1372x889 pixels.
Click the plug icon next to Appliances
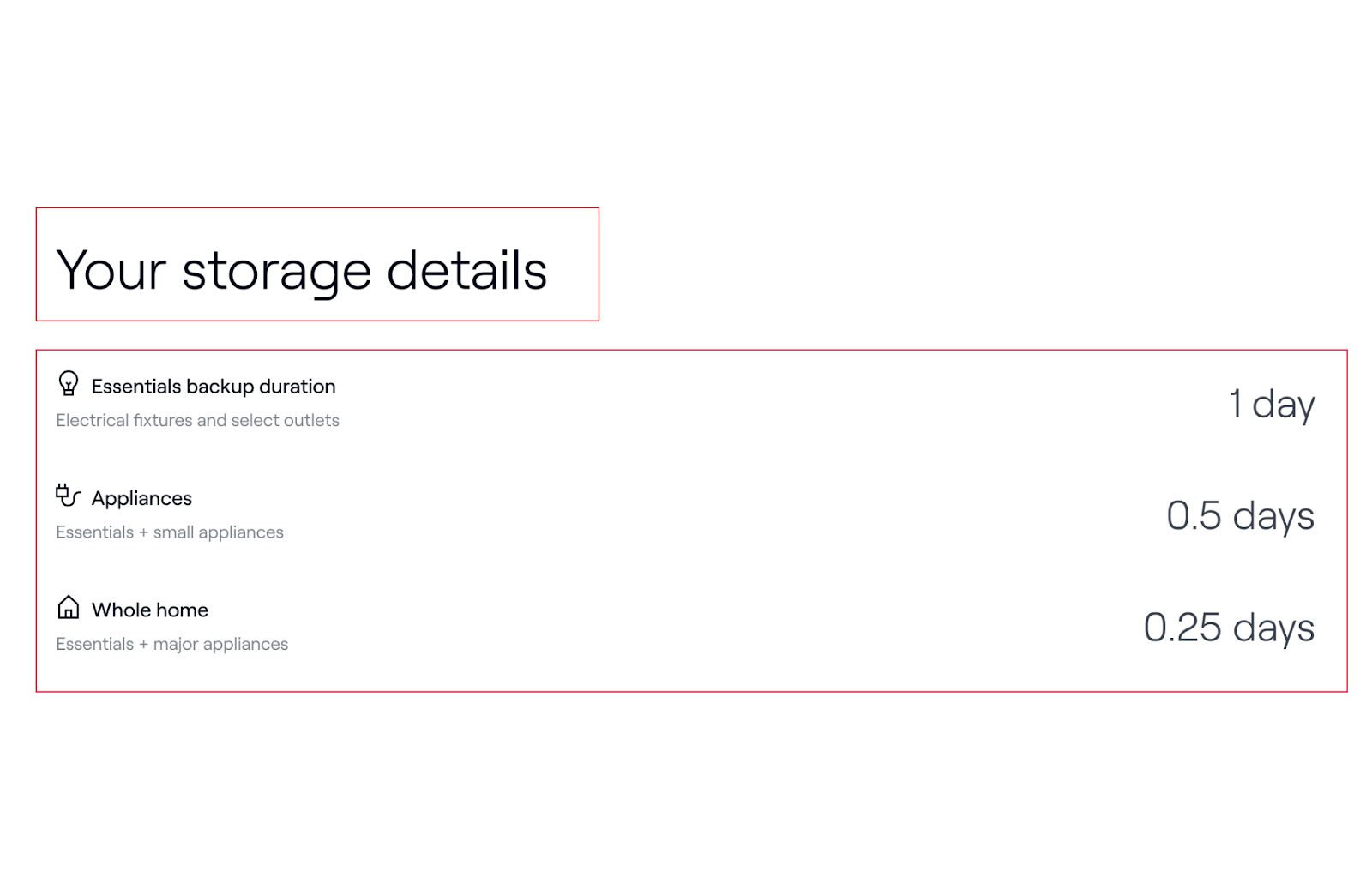[x=68, y=496]
